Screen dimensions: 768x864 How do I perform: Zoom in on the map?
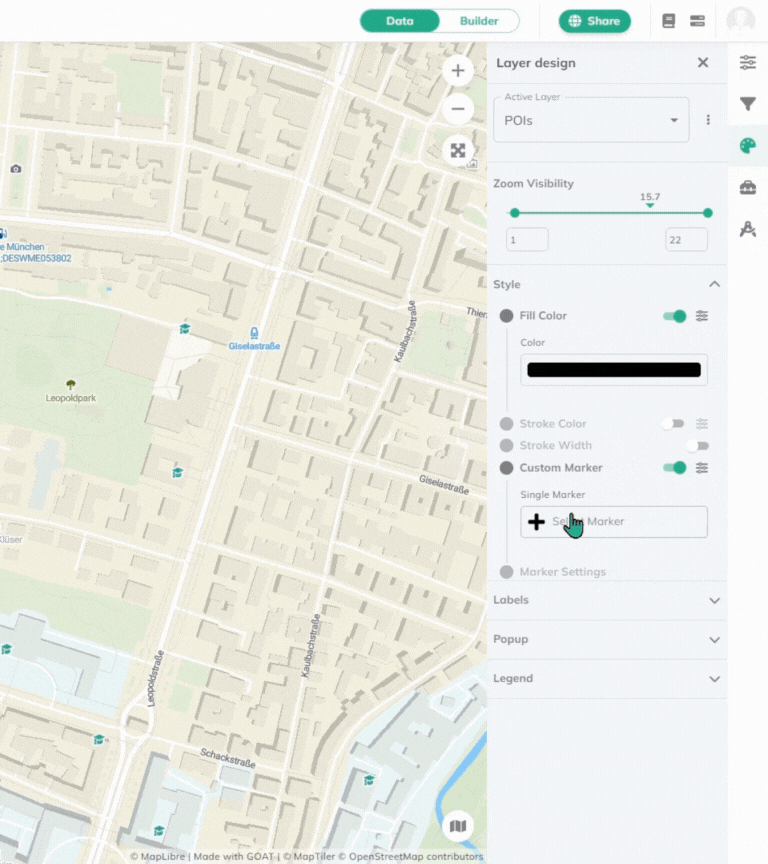tap(457, 70)
